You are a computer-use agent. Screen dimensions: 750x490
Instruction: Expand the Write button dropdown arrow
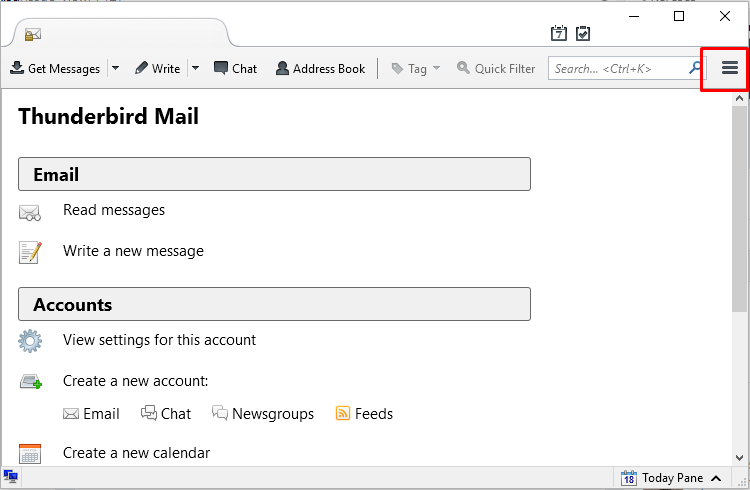tap(195, 68)
